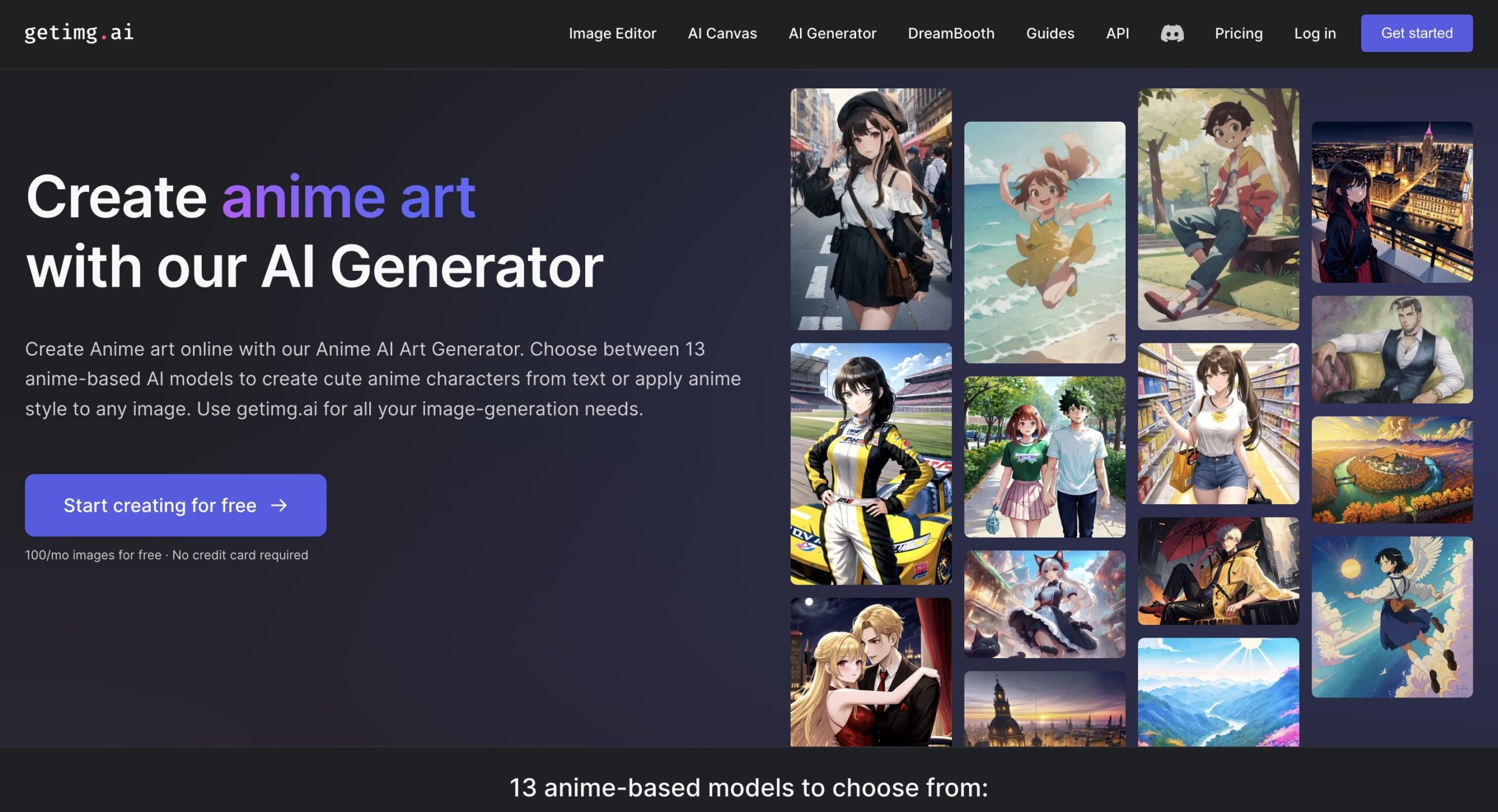Click the '13 anime-based models to choose from:' heading
1498x812 pixels.
pyautogui.click(x=748, y=787)
